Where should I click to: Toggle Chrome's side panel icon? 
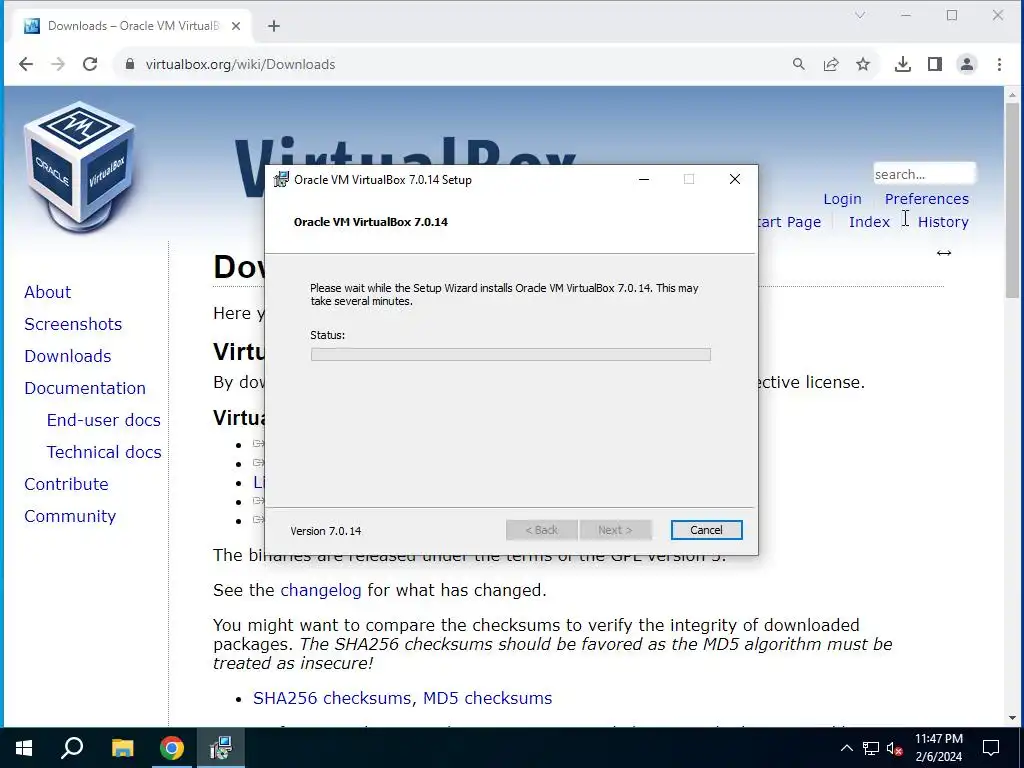(935, 64)
